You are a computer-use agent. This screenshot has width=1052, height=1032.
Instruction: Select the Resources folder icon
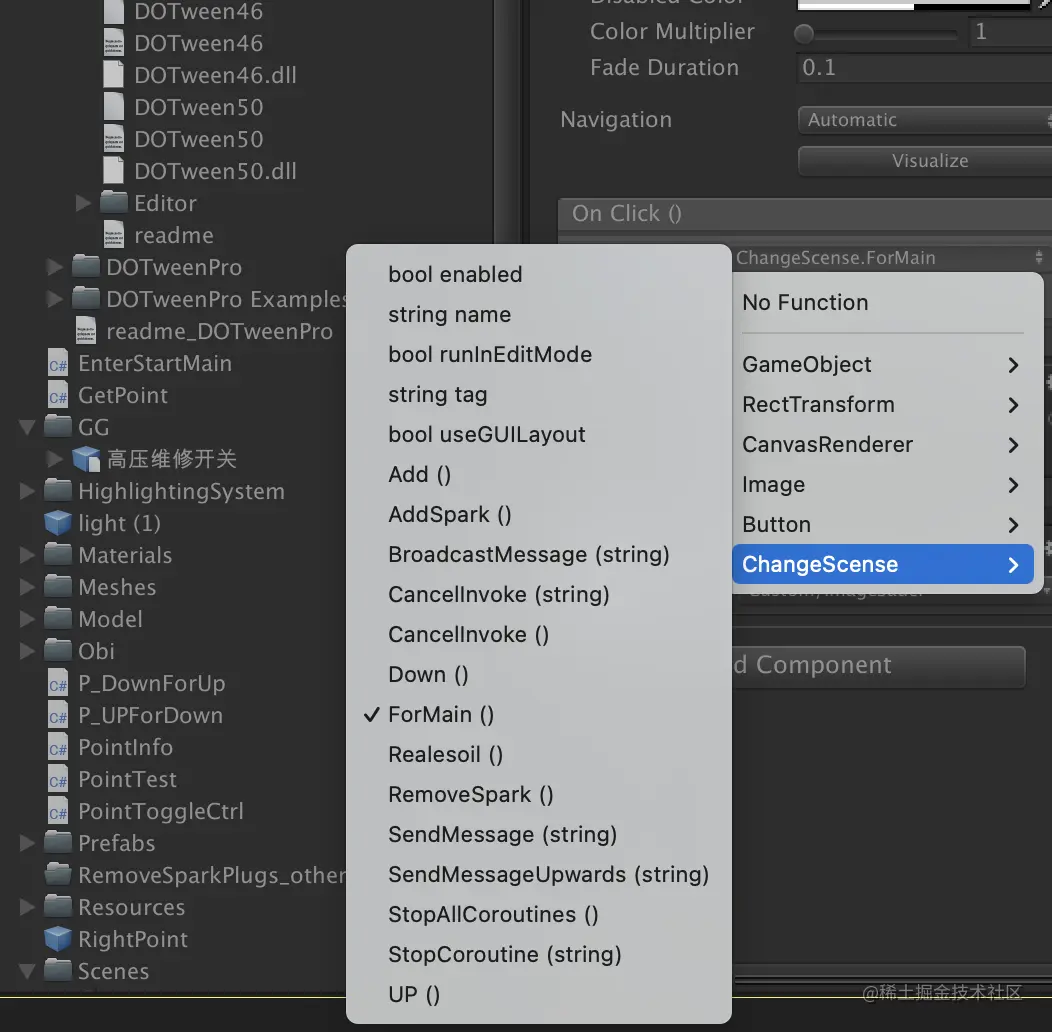coord(58,907)
